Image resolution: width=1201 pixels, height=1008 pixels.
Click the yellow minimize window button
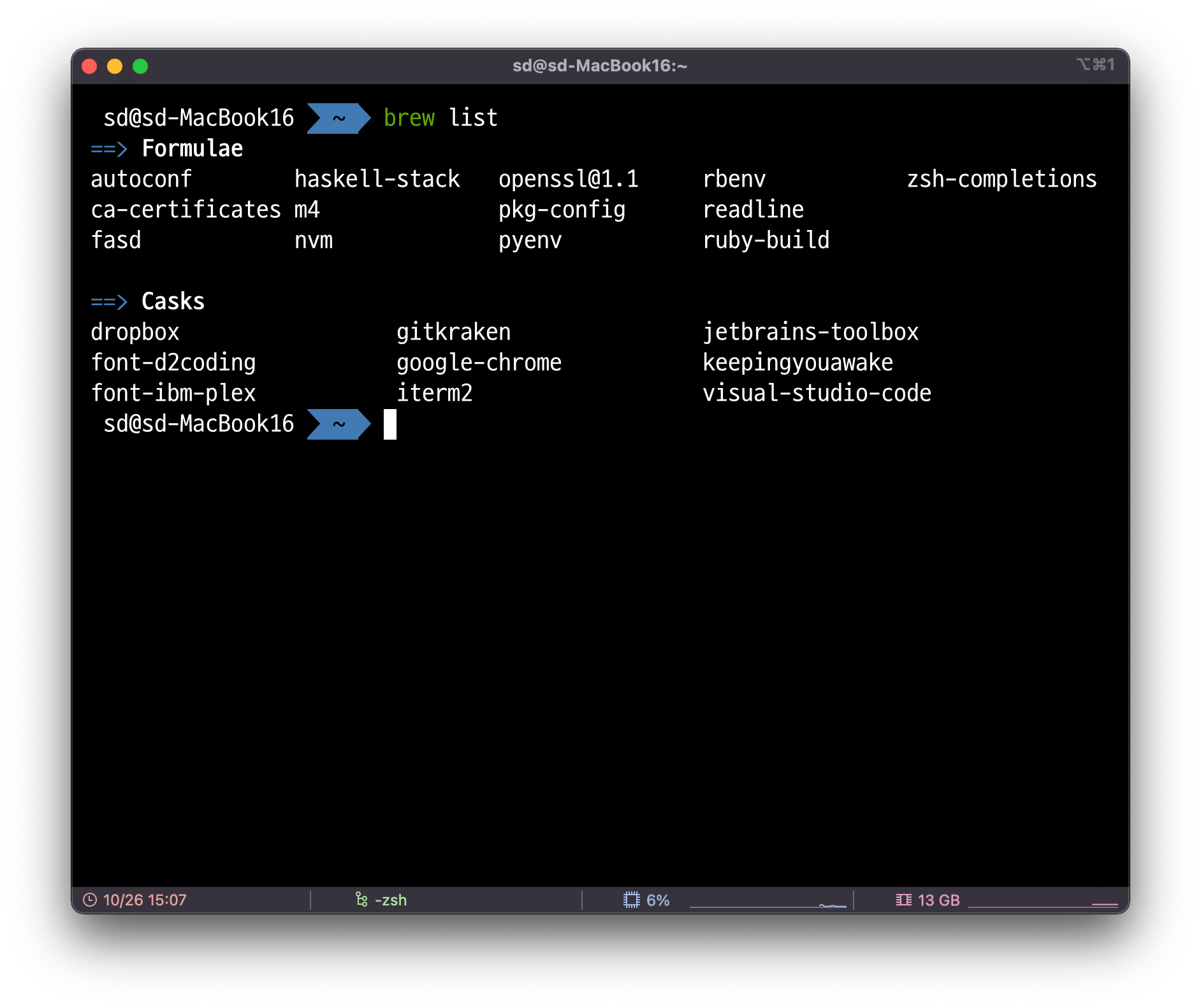click(x=115, y=66)
